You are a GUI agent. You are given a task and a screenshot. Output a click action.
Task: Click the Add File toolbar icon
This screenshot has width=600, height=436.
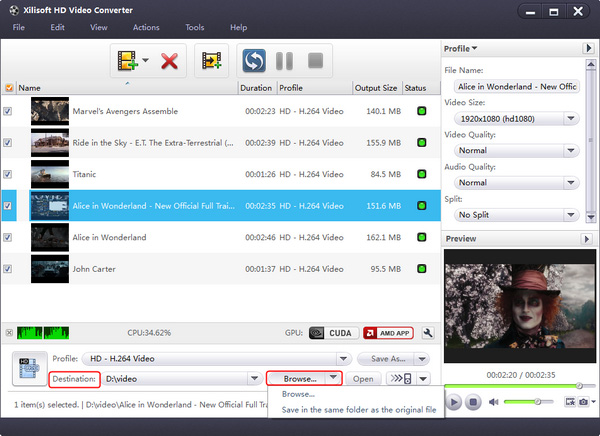[x=127, y=62]
